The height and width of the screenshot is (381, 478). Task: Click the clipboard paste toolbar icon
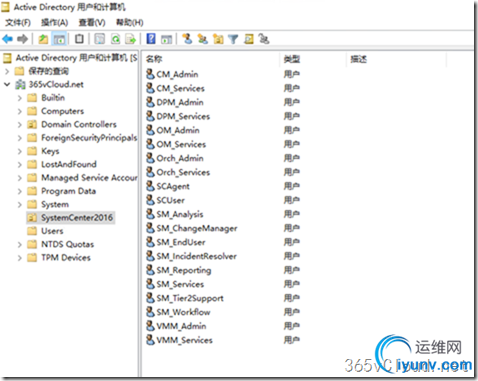coord(79,39)
